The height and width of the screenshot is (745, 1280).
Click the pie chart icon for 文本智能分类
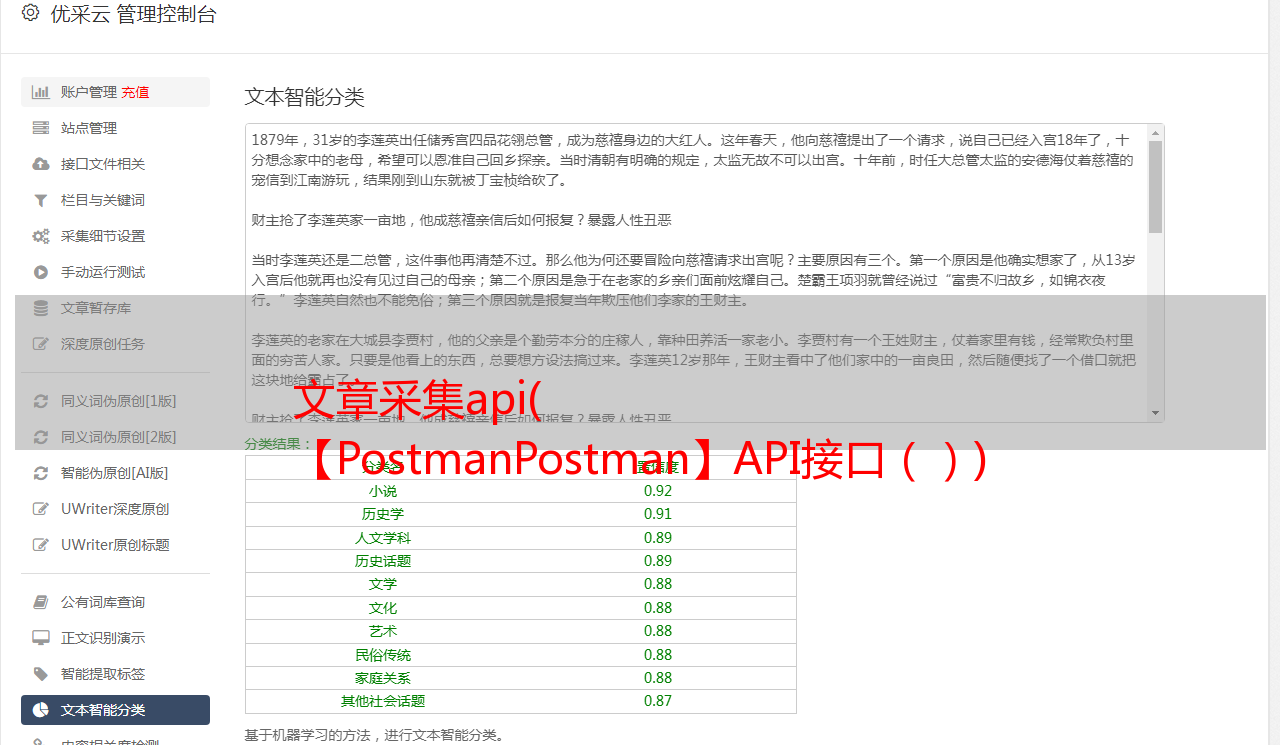click(41, 710)
